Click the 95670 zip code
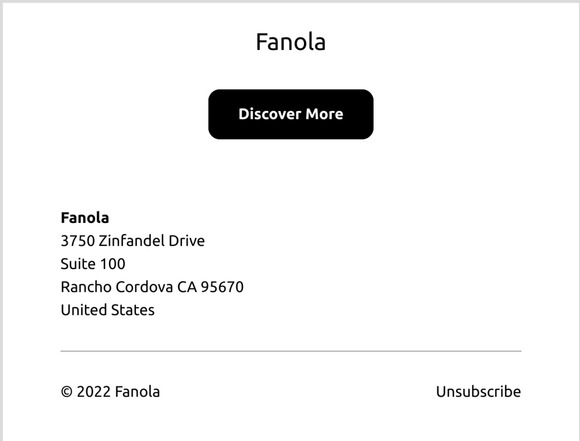 (222, 287)
